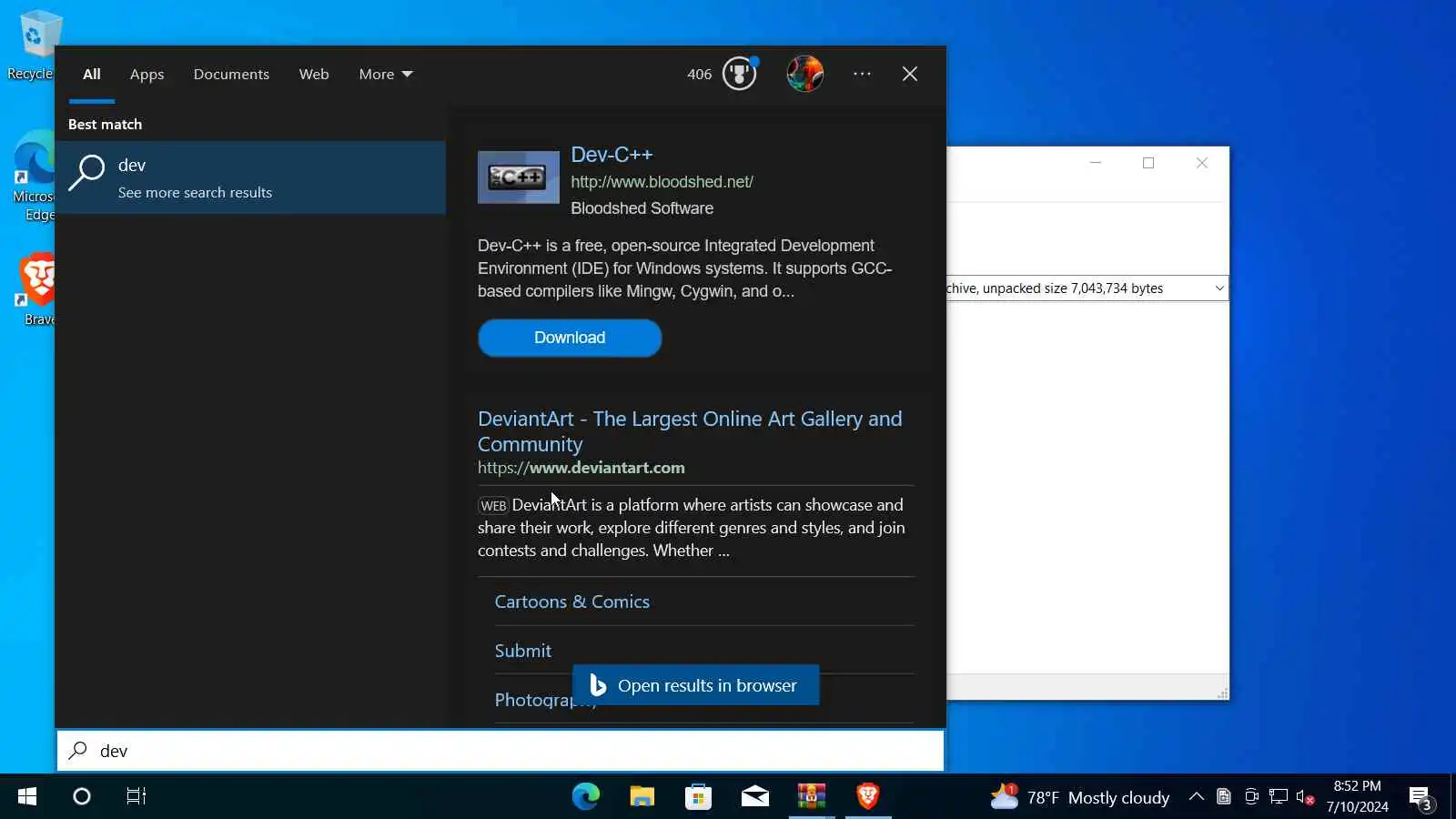Click the Dev-C++ logo thumbnail

coord(519,177)
